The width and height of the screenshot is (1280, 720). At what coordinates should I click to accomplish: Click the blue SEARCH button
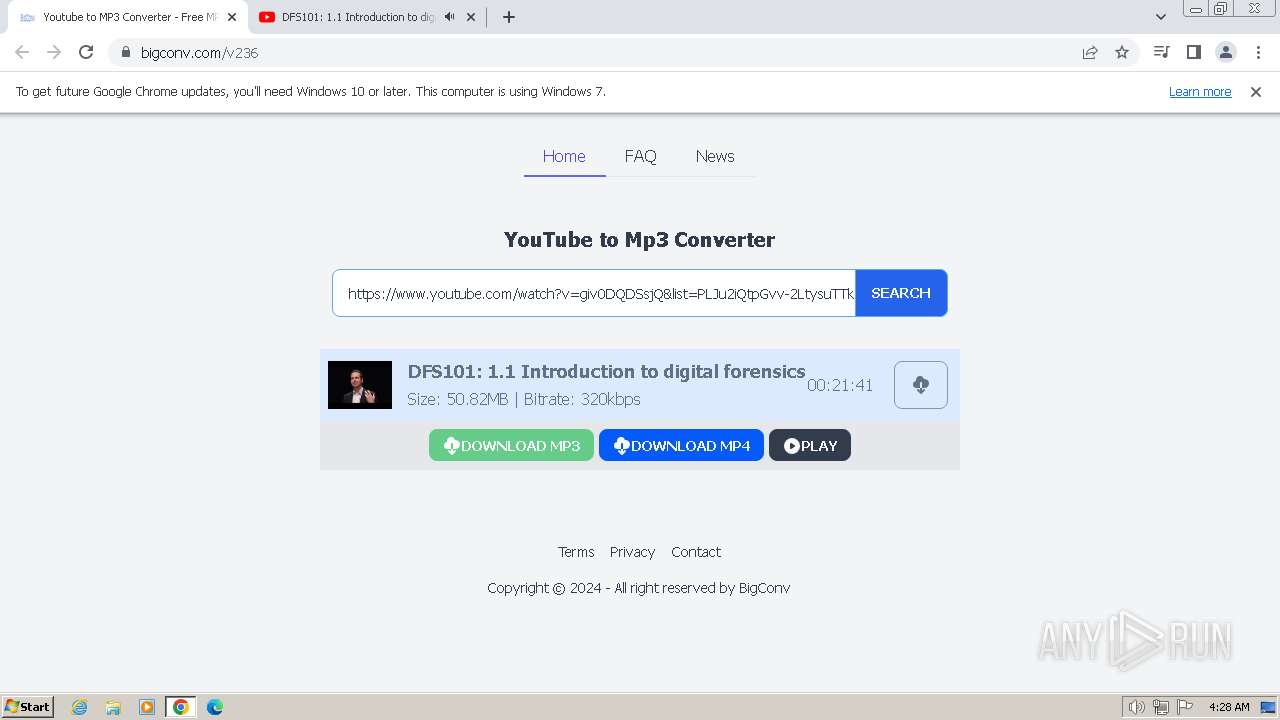[901, 293]
